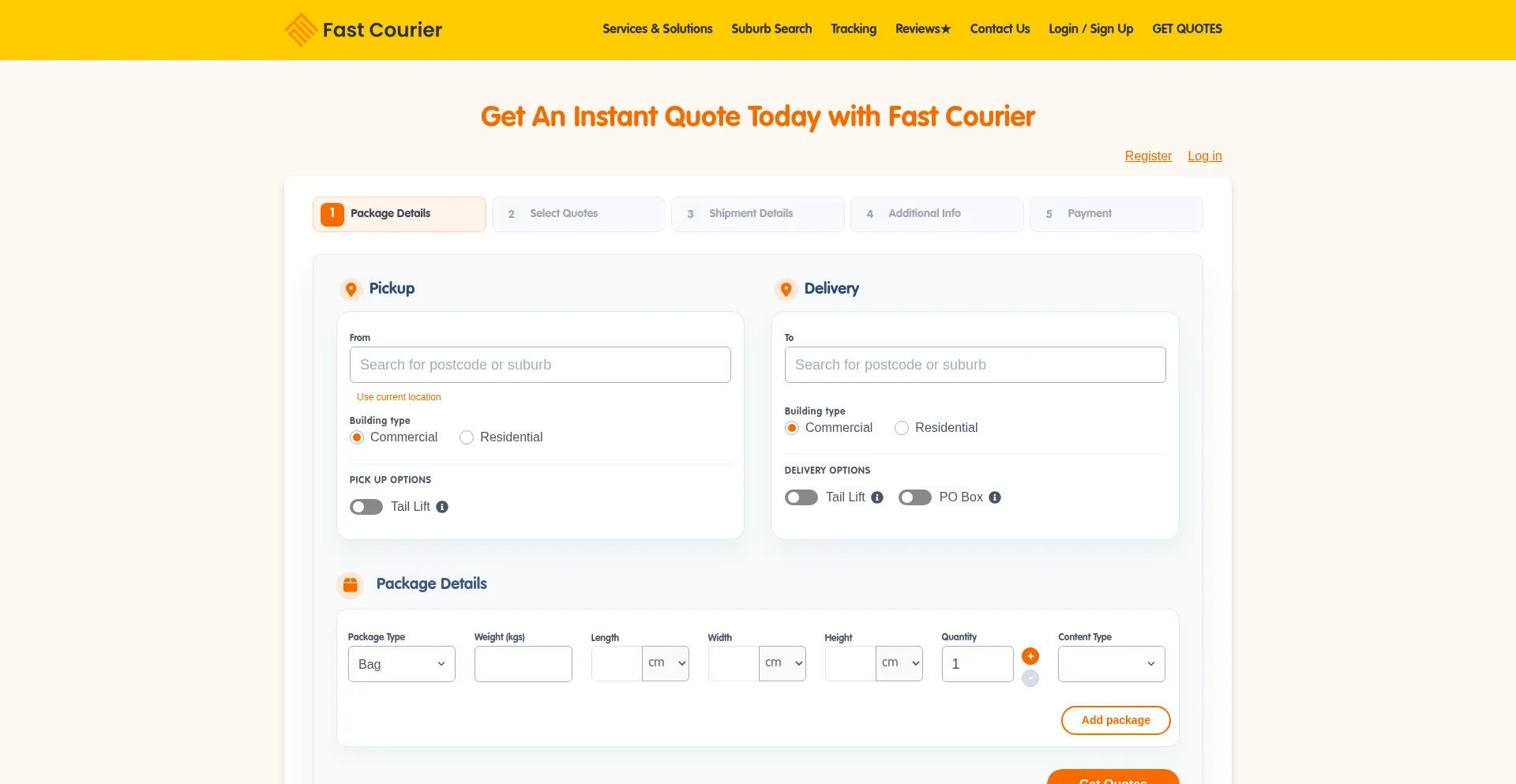The height and width of the screenshot is (784, 1516).
Task: Click the Fast Courier logo icon
Action: 301,30
